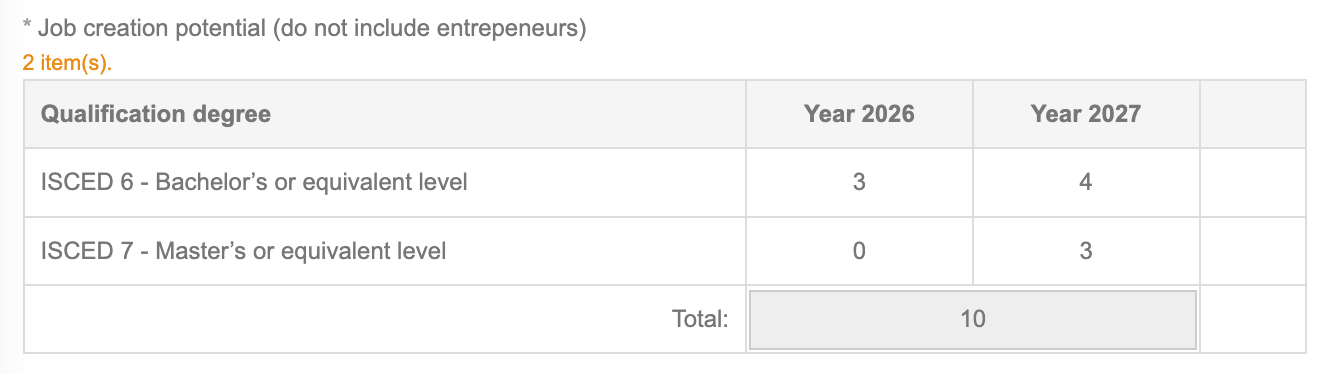Viewport: 1326px width, 374px height.
Task: Click the Total label
Action: point(700,319)
